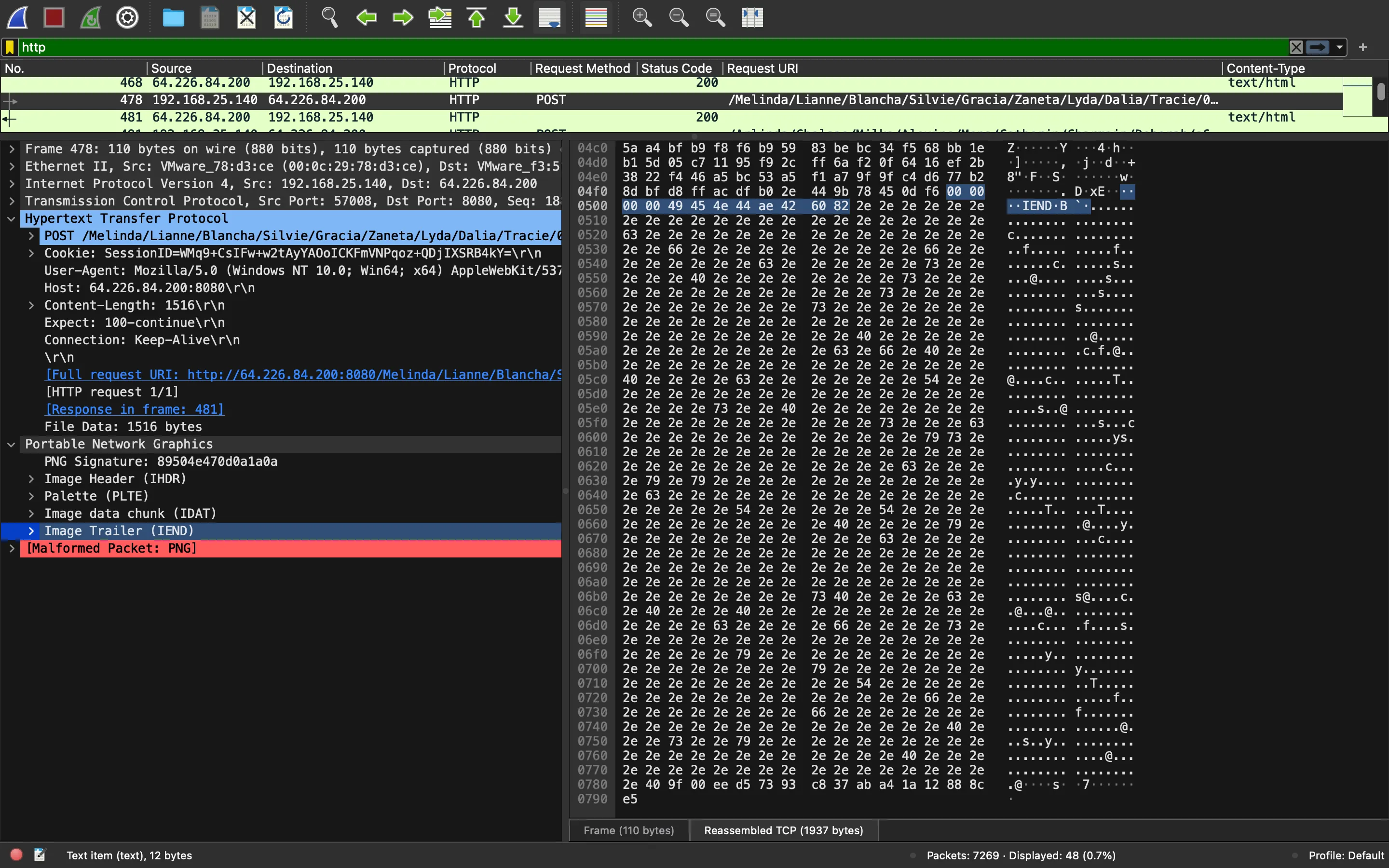Expand the Frame 478 tree row
Screen dimensions: 1389x868
[x=12, y=149]
